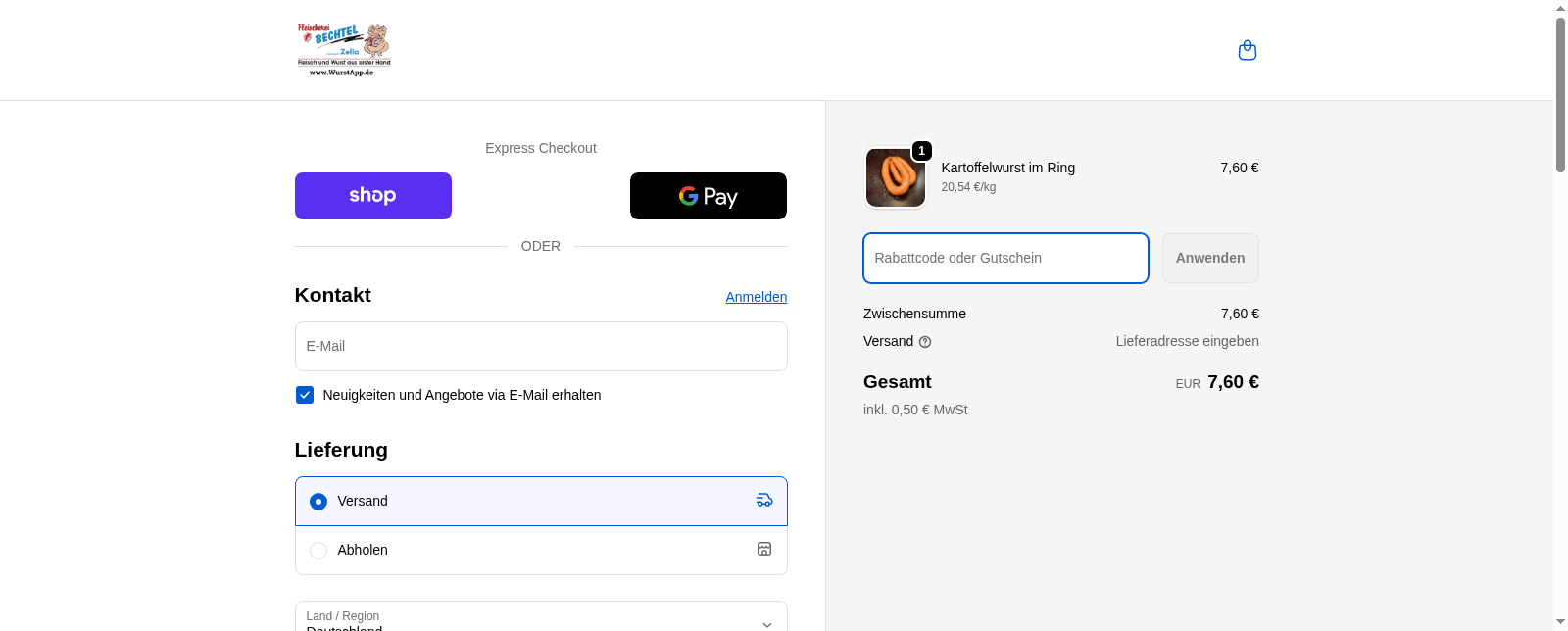Click the store pickup icon in Abholen row
Image resolution: width=1568 pixels, height=631 pixels.
(x=764, y=549)
